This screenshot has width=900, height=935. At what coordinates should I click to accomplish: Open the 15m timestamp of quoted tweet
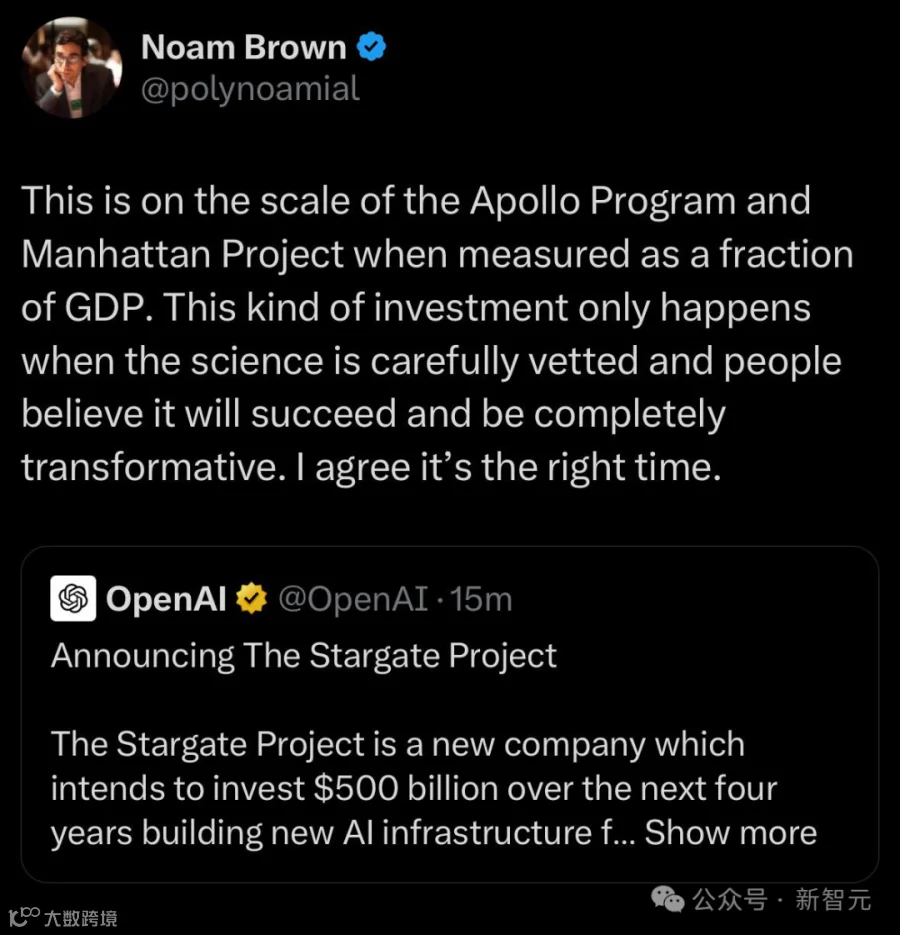(481, 599)
